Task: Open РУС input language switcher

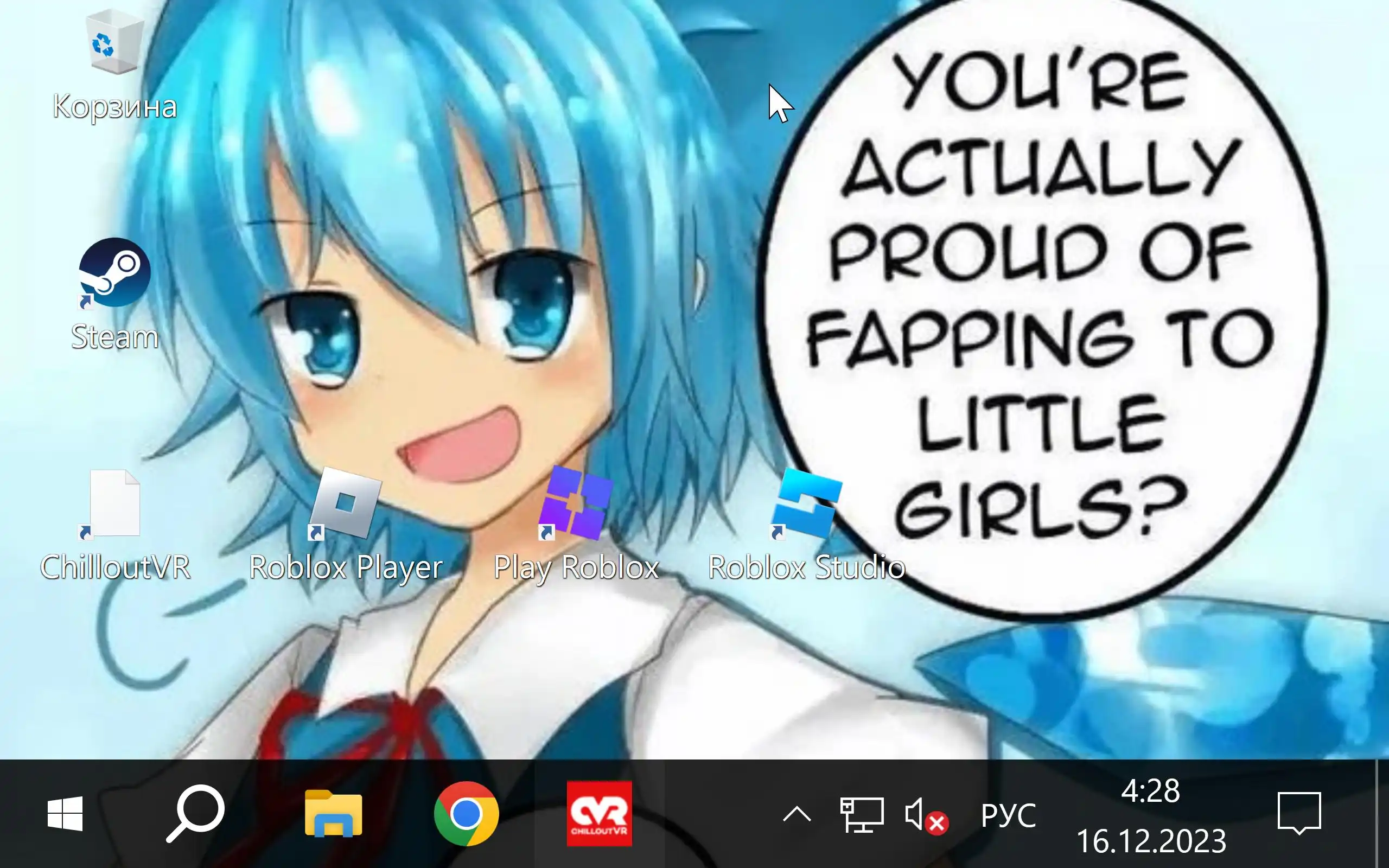Action: point(1008,815)
